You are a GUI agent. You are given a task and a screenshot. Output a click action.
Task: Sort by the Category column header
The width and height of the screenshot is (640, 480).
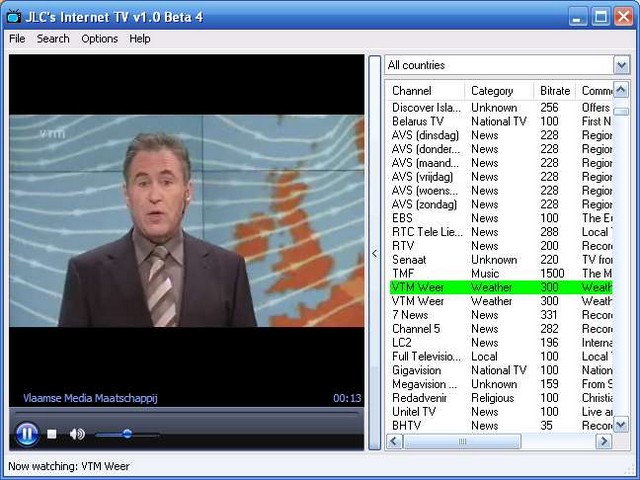(499, 91)
